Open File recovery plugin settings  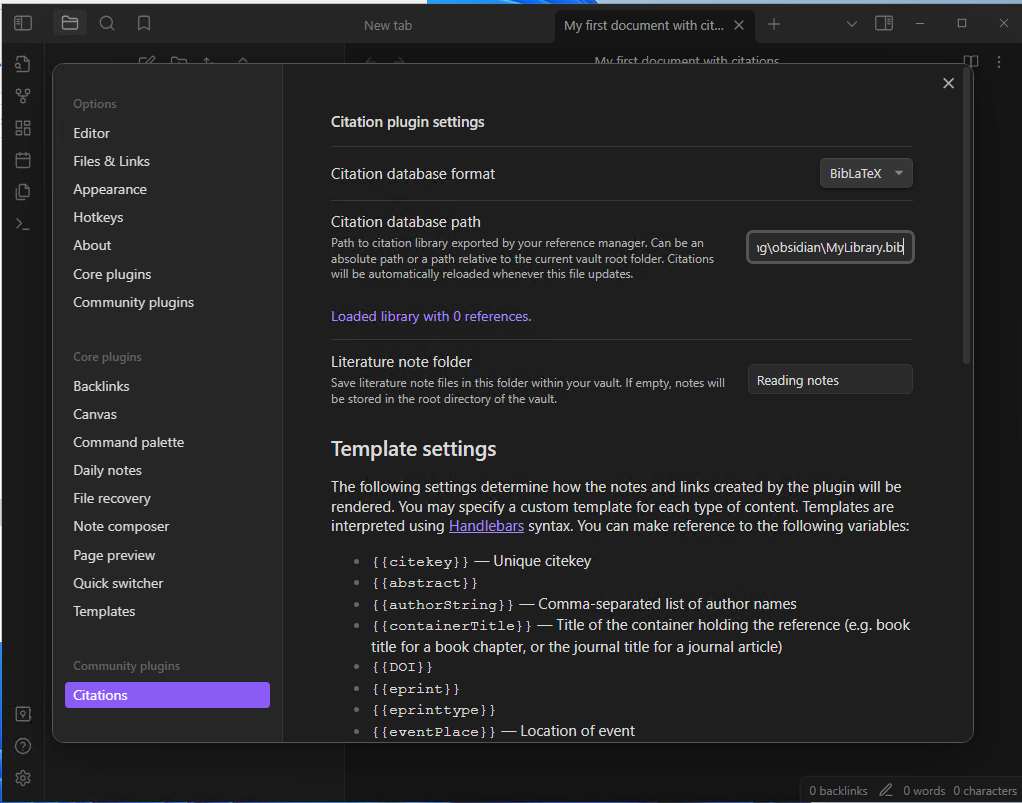click(x=111, y=498)
